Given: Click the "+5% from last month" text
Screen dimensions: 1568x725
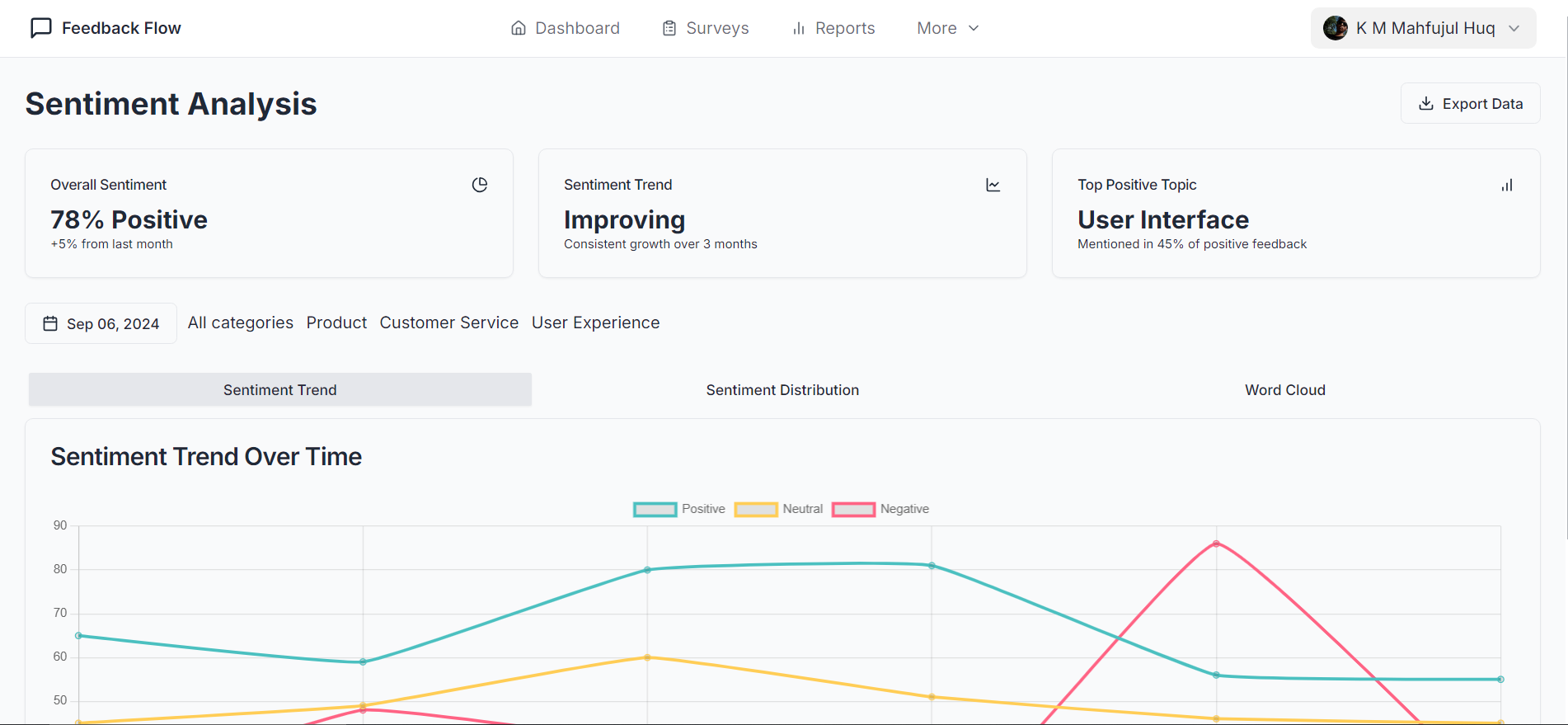Looking at the screenshot, I should pos(111,244).
